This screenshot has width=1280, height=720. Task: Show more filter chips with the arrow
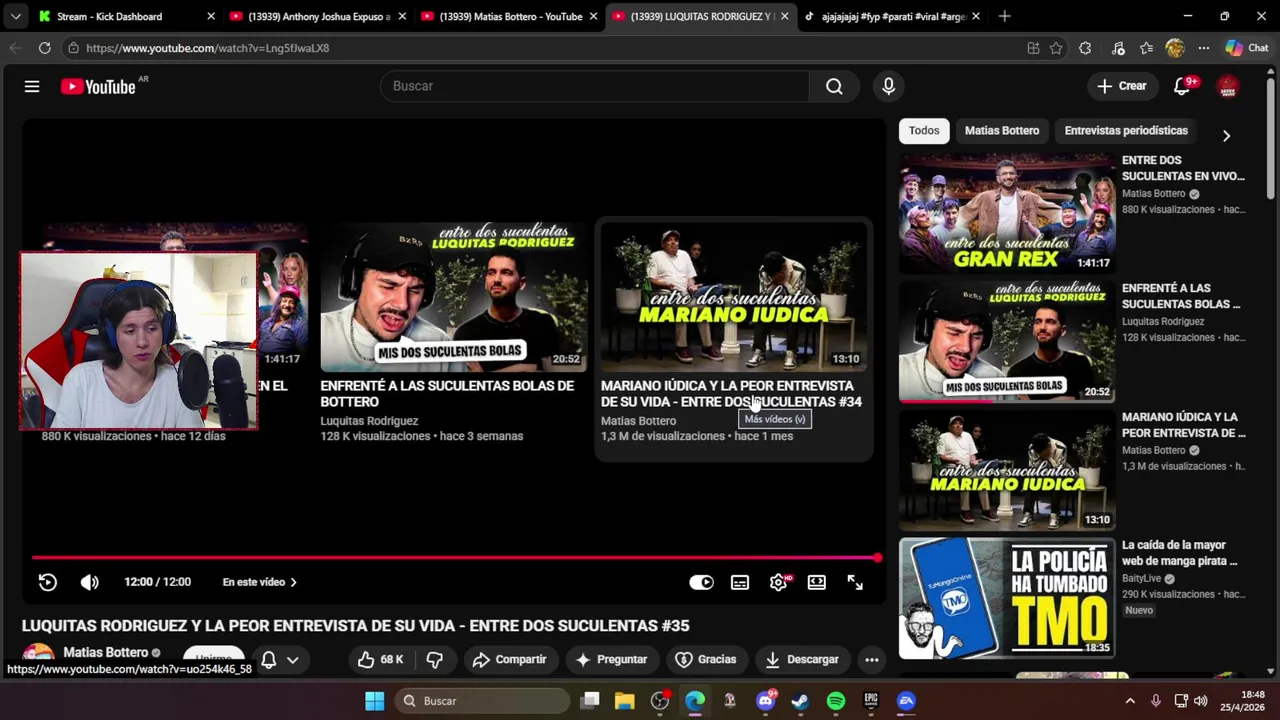[x=1226, y=135]
